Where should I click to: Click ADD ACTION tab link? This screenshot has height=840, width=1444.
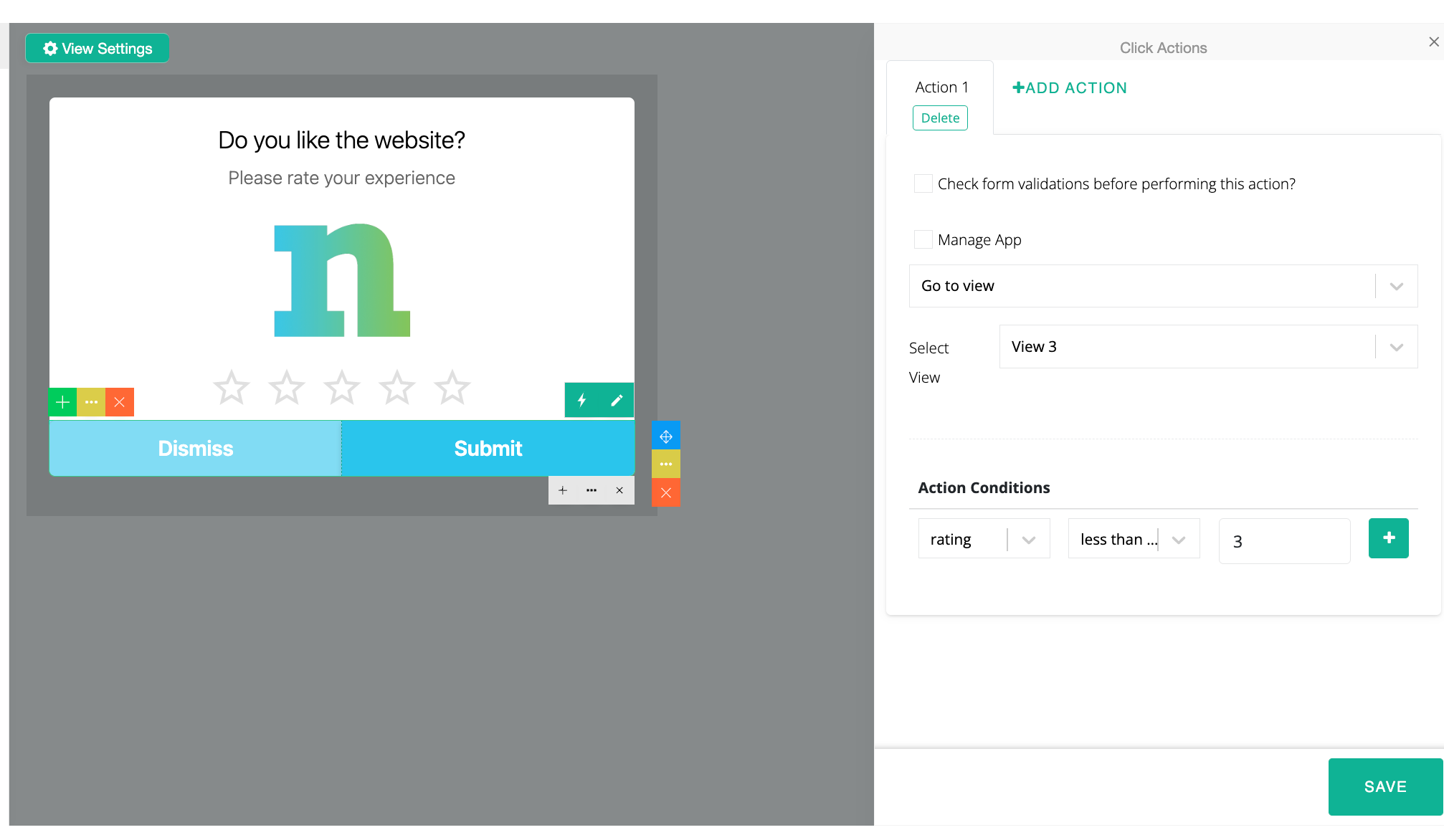click(x=1069, y=88)
